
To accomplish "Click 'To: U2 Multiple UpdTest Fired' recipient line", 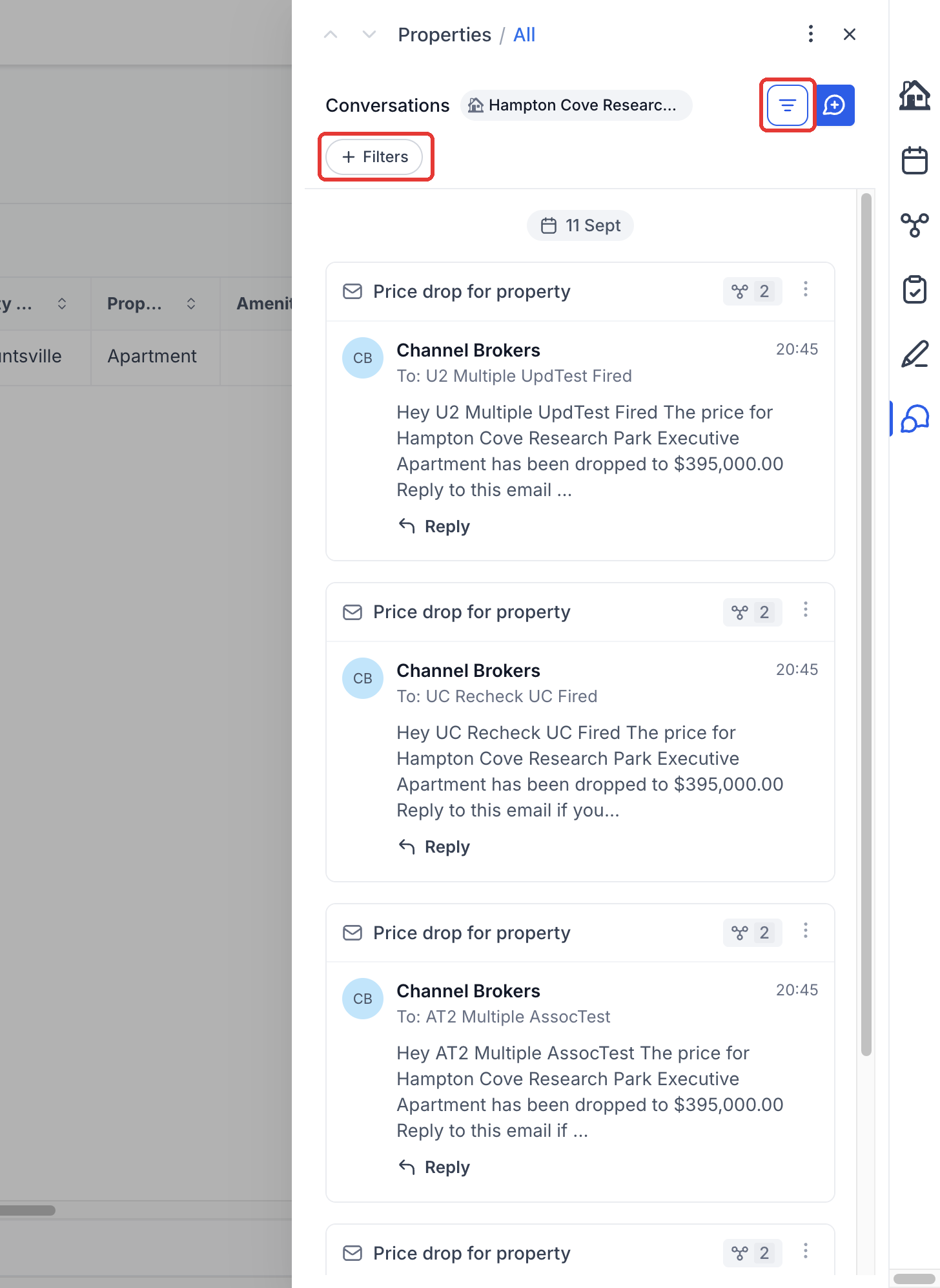I will (x=514, y=376).
